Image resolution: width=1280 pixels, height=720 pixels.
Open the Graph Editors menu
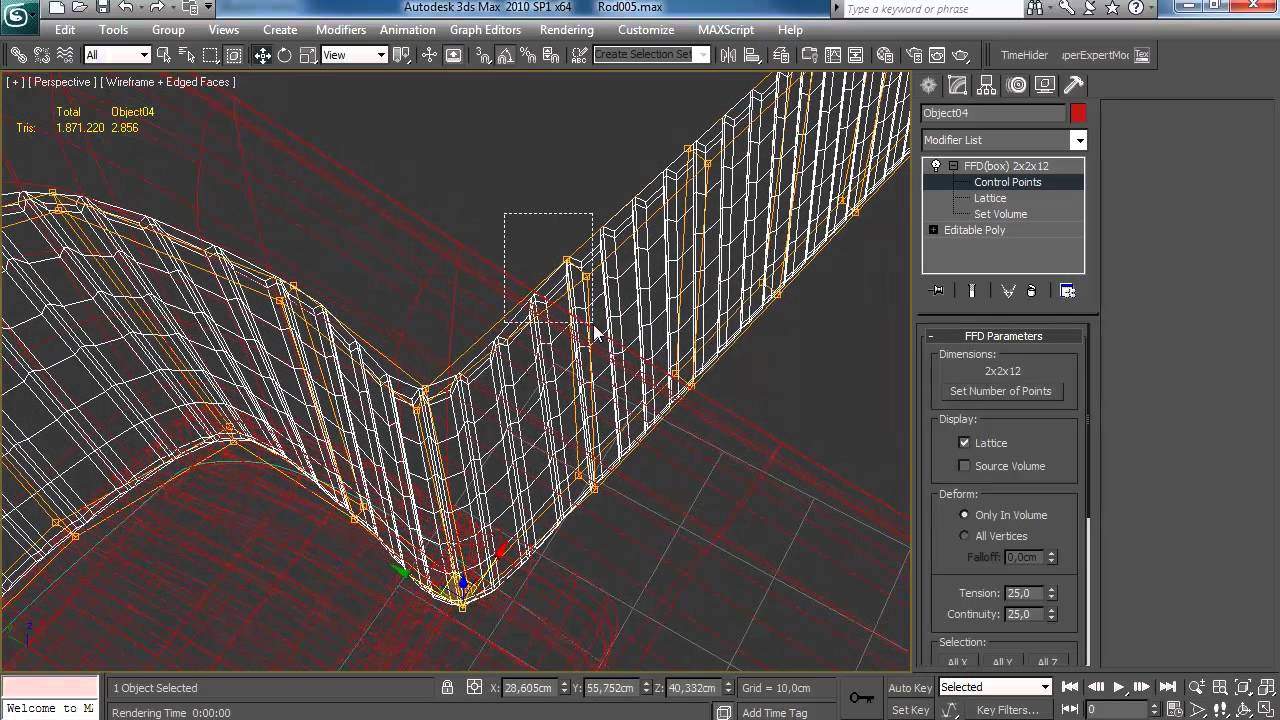[x=485, y=30]
